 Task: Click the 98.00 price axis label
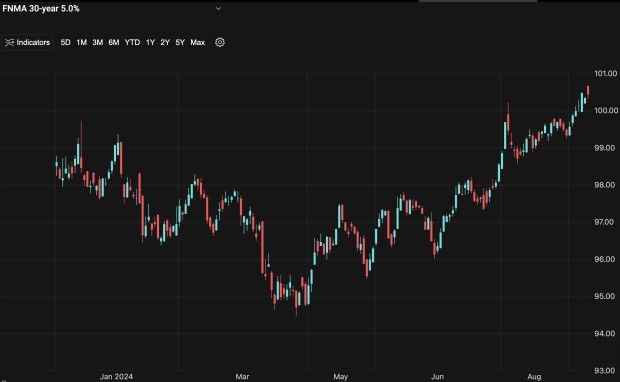coord(605,185)
